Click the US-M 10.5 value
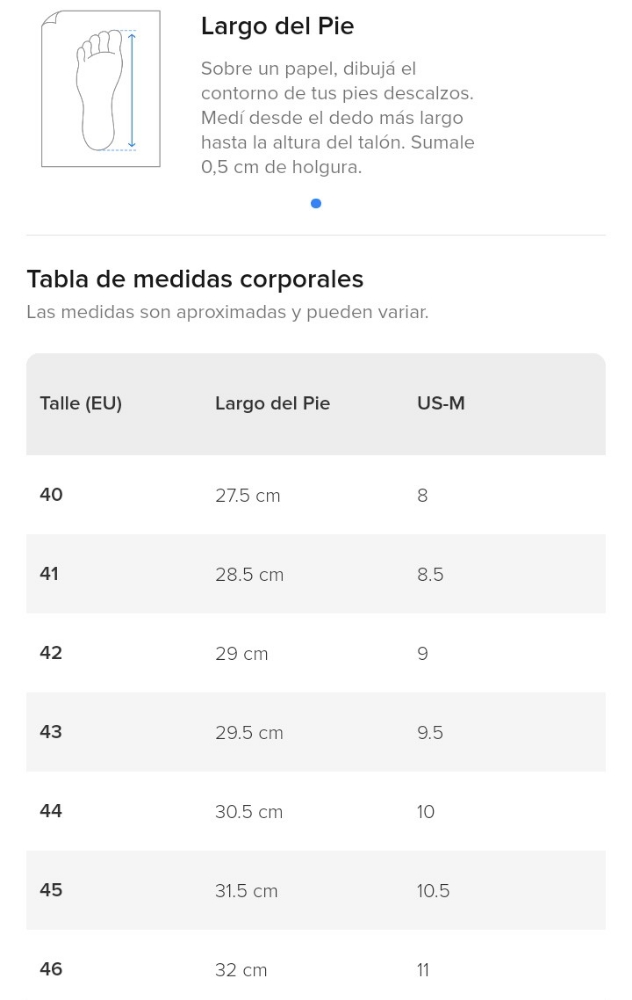The height and width of the screenshot is (1000, 632). (433, 891)
